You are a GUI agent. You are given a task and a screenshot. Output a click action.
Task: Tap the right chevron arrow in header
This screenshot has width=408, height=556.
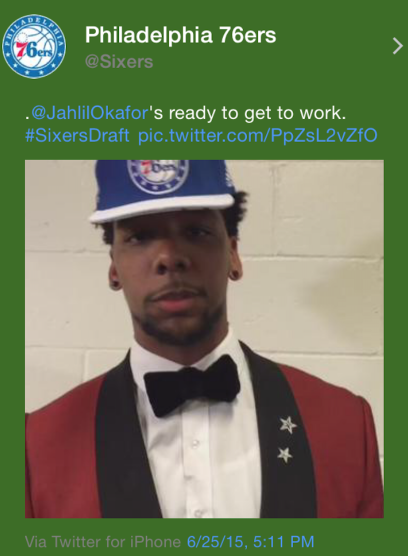tap(398, 46)
